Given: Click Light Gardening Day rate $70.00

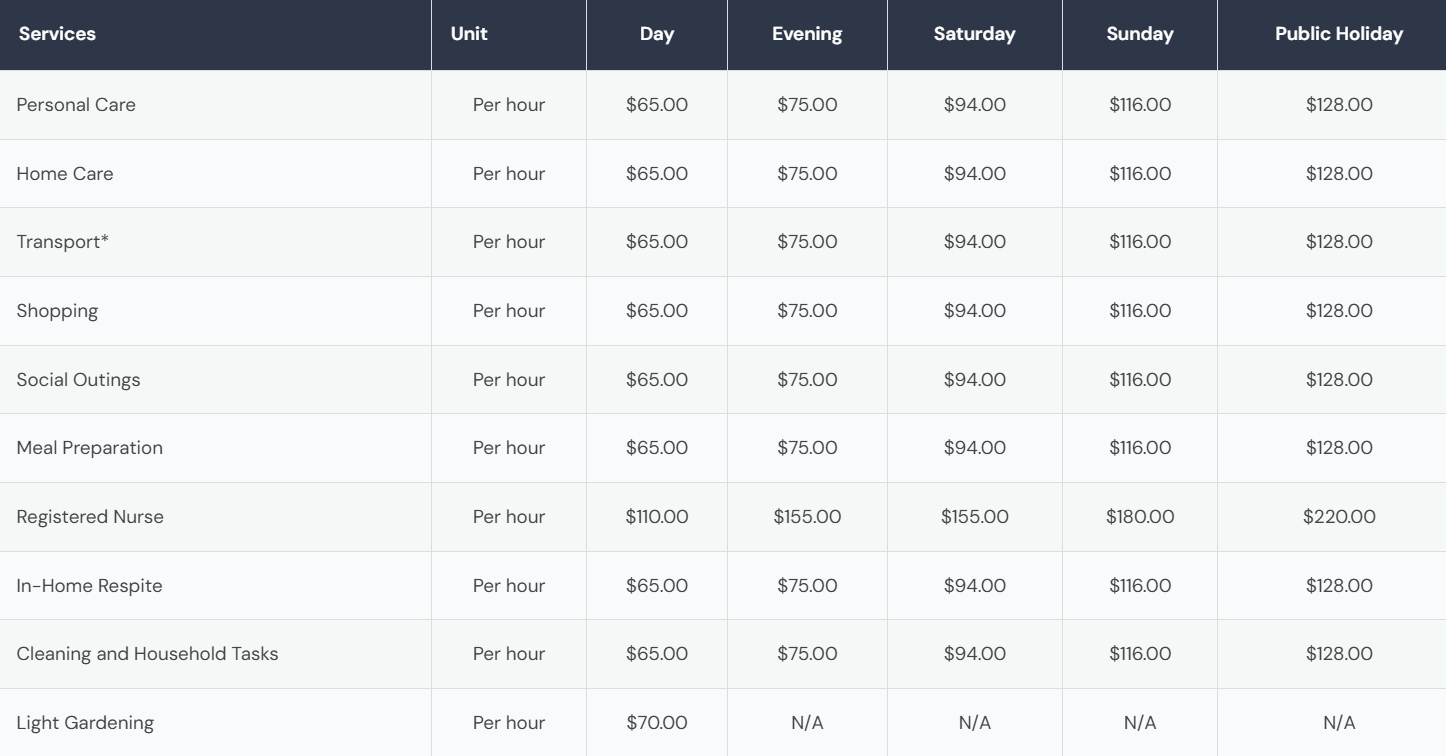Looking at the screenshot, I should pyautogui.click(x=657, y=723).
